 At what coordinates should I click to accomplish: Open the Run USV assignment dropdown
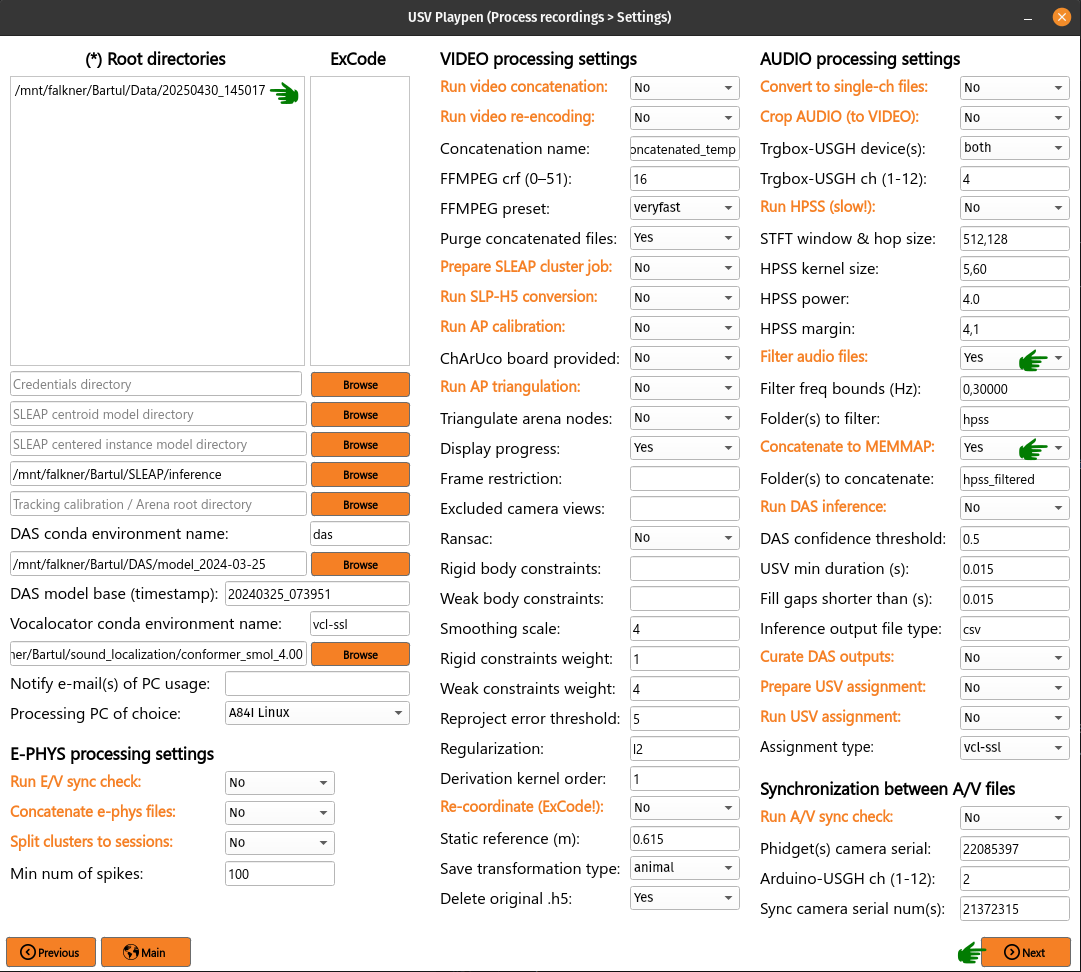pos(1014,718)
